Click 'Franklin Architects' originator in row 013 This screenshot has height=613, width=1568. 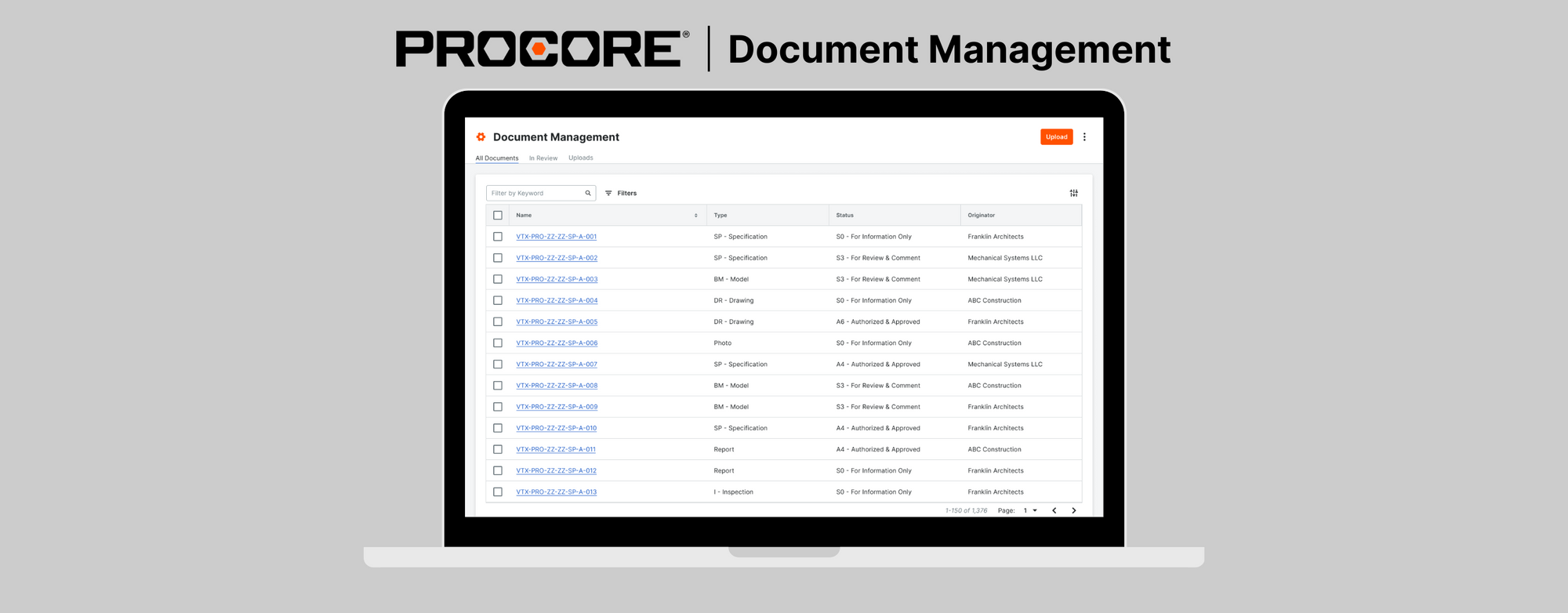tap(996, 491)
